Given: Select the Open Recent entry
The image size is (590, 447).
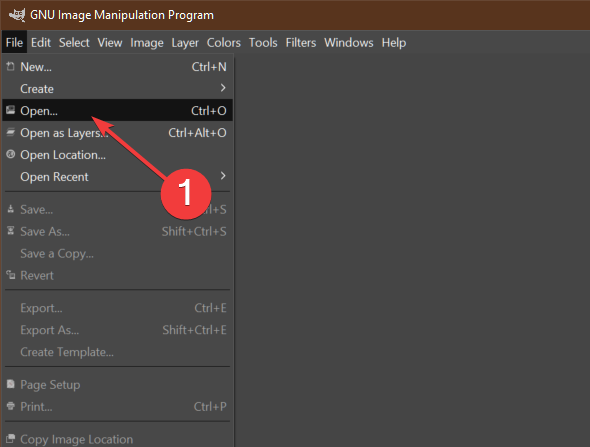Looking at the screenshot, I should pos(117,176).
